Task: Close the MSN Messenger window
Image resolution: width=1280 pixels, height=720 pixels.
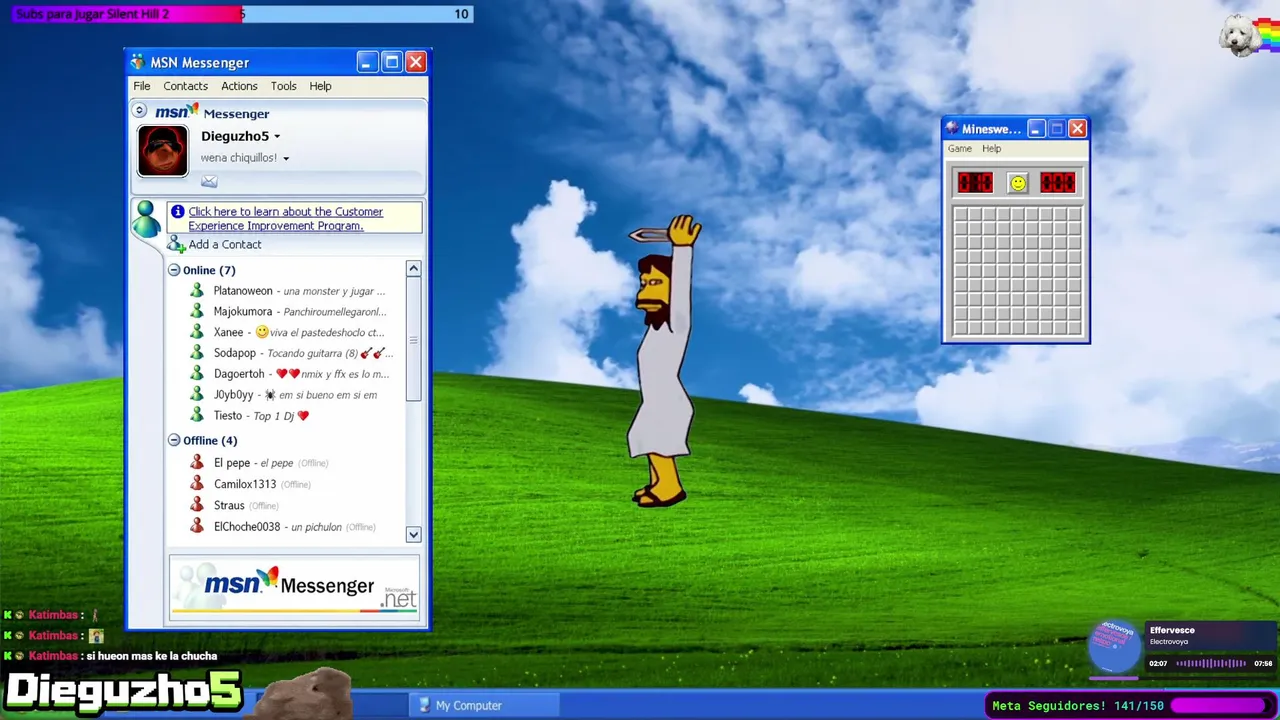Action: coord(416,62)
